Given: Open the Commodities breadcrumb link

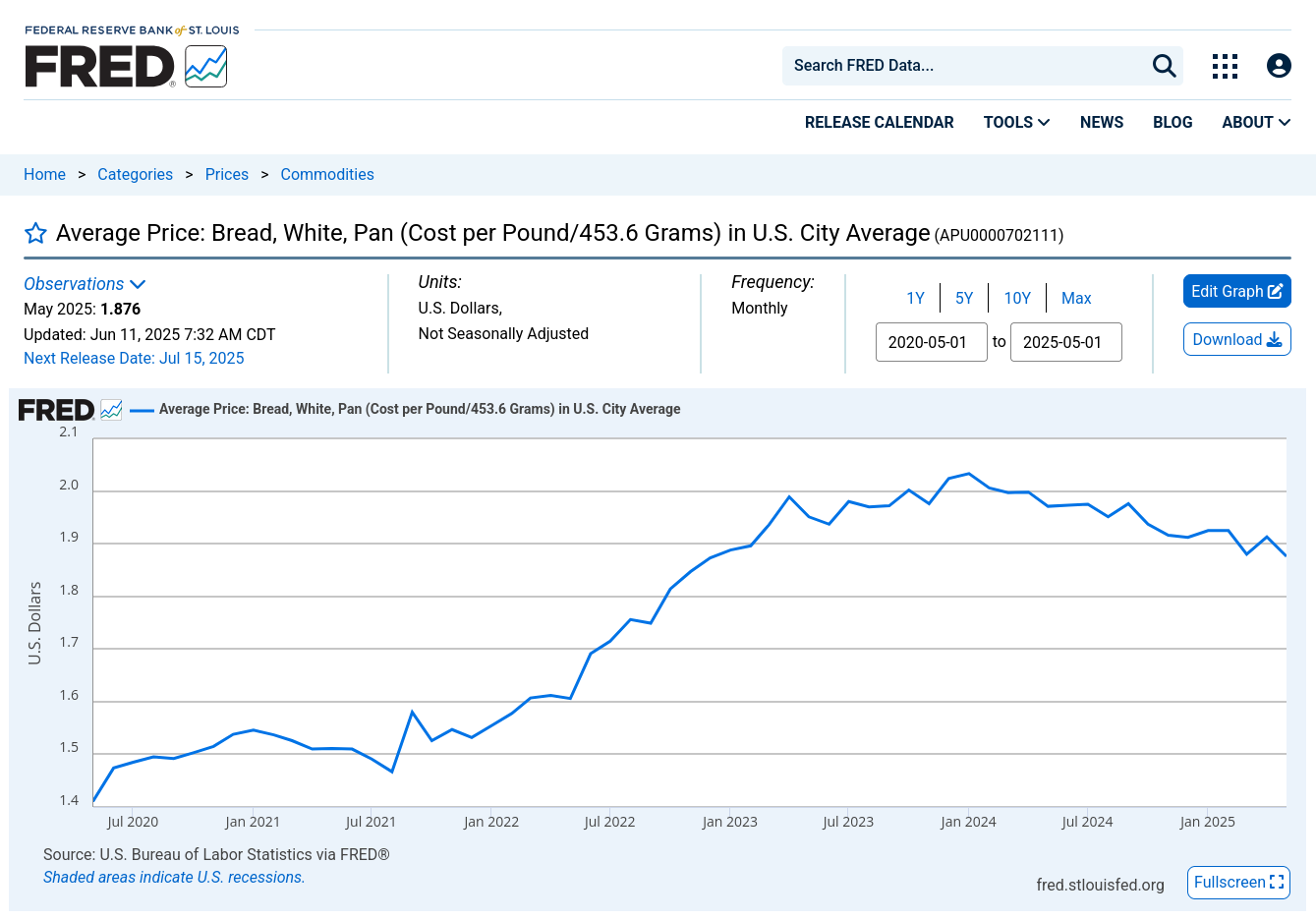Looking at the screenshot, I should (x=327, y=174).
